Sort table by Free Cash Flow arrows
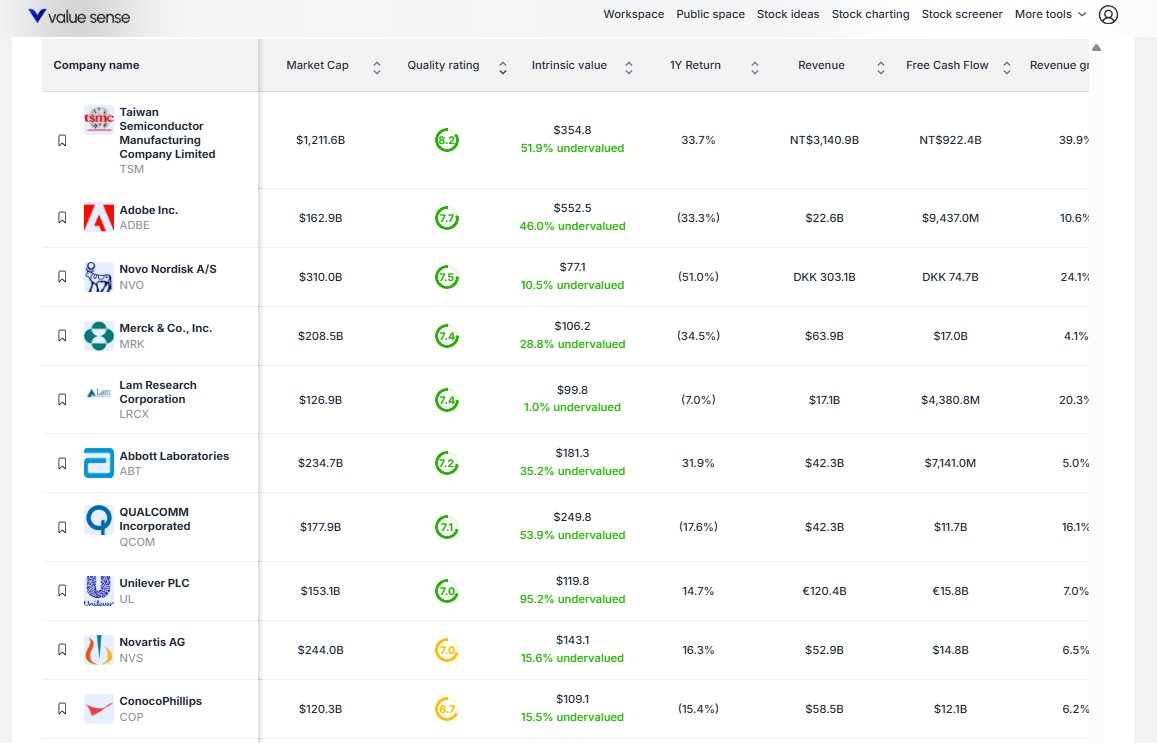The height and width of the screenshot is (743, 1157). tap(1006, 68)
